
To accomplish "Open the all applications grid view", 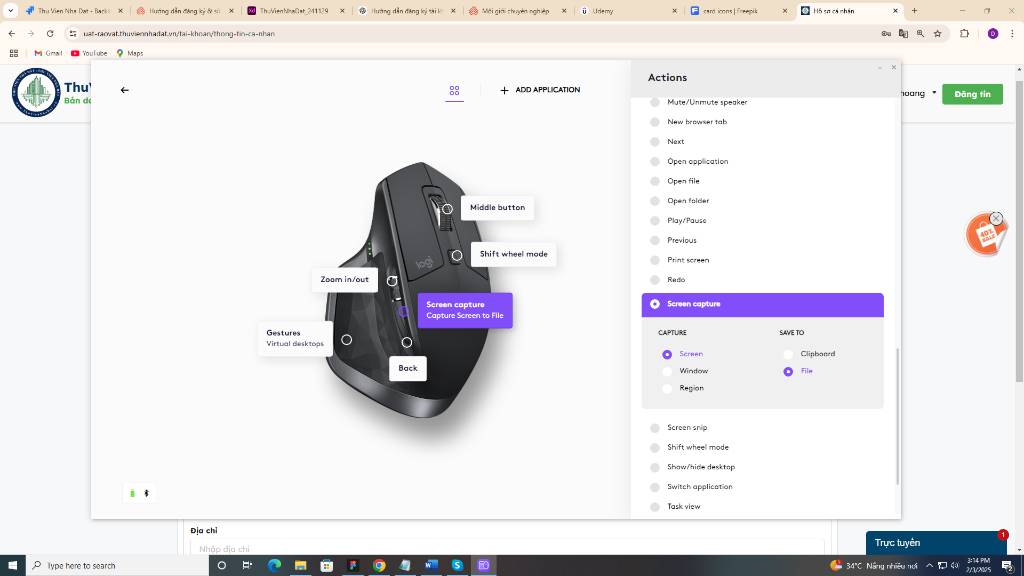I will [454, 90].
